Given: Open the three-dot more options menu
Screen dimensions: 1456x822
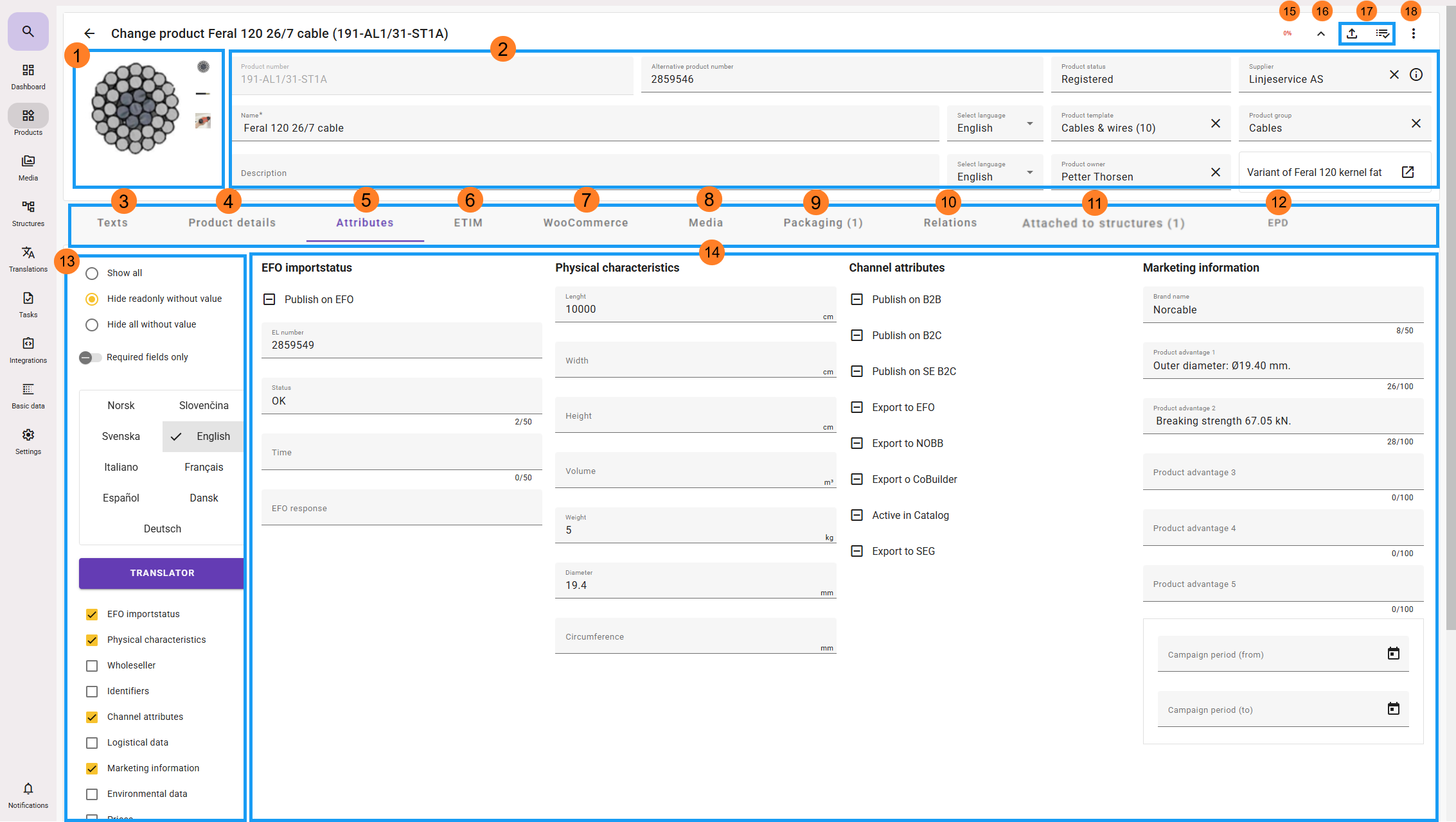Looking at the screenshot, I should 1413,33.
